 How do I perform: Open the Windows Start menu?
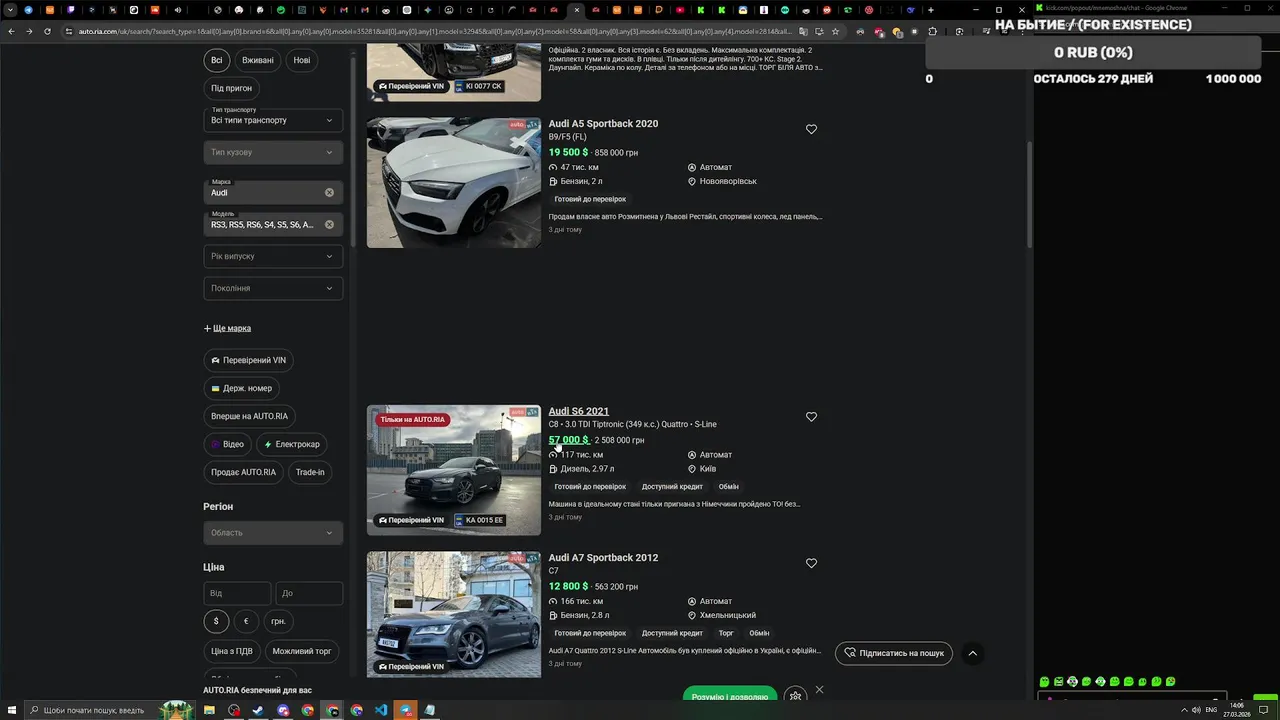point(10,710)
